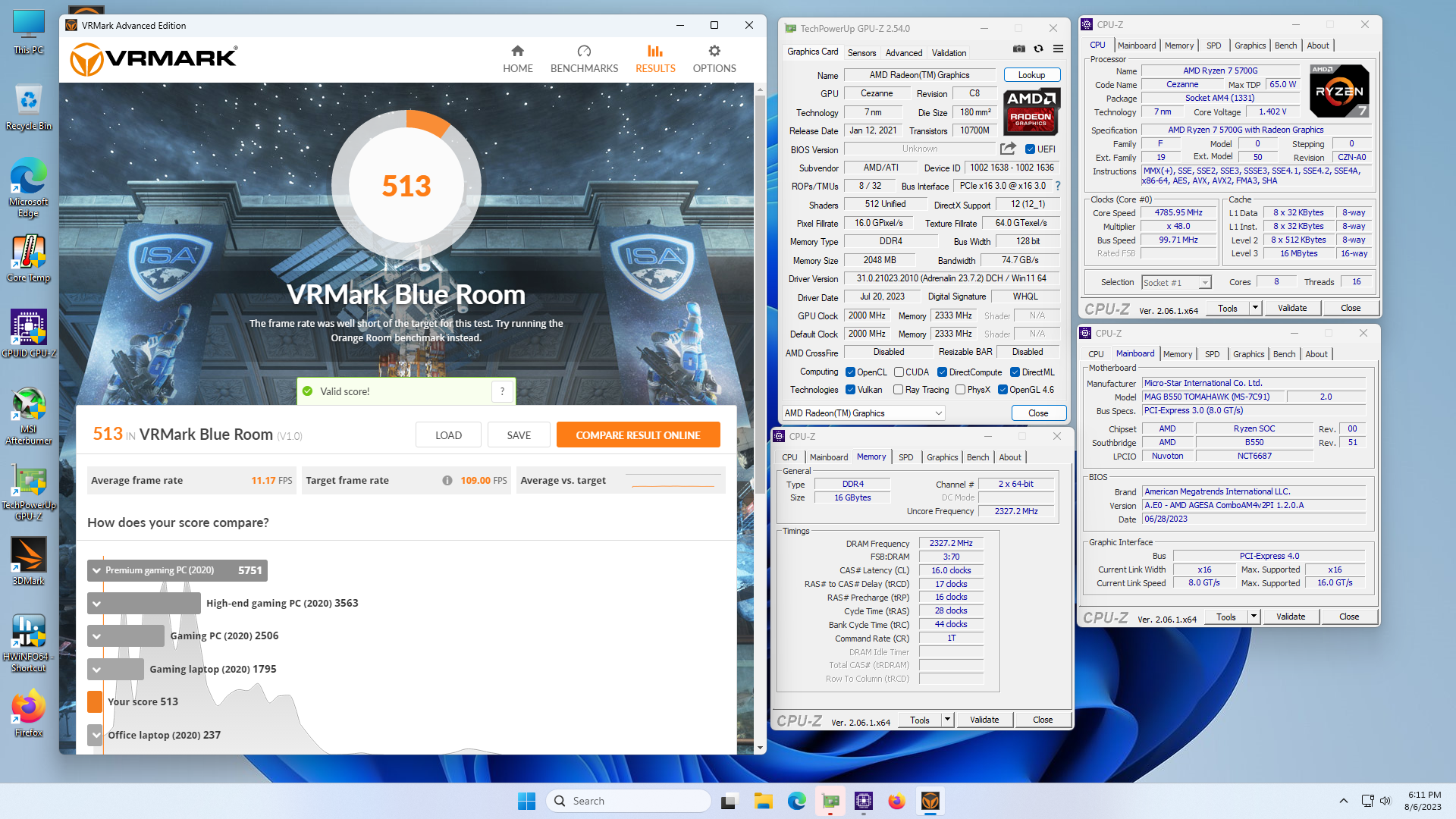
Task: Click COMPARE RESULT ONLINE button
Action: (638, 435)
